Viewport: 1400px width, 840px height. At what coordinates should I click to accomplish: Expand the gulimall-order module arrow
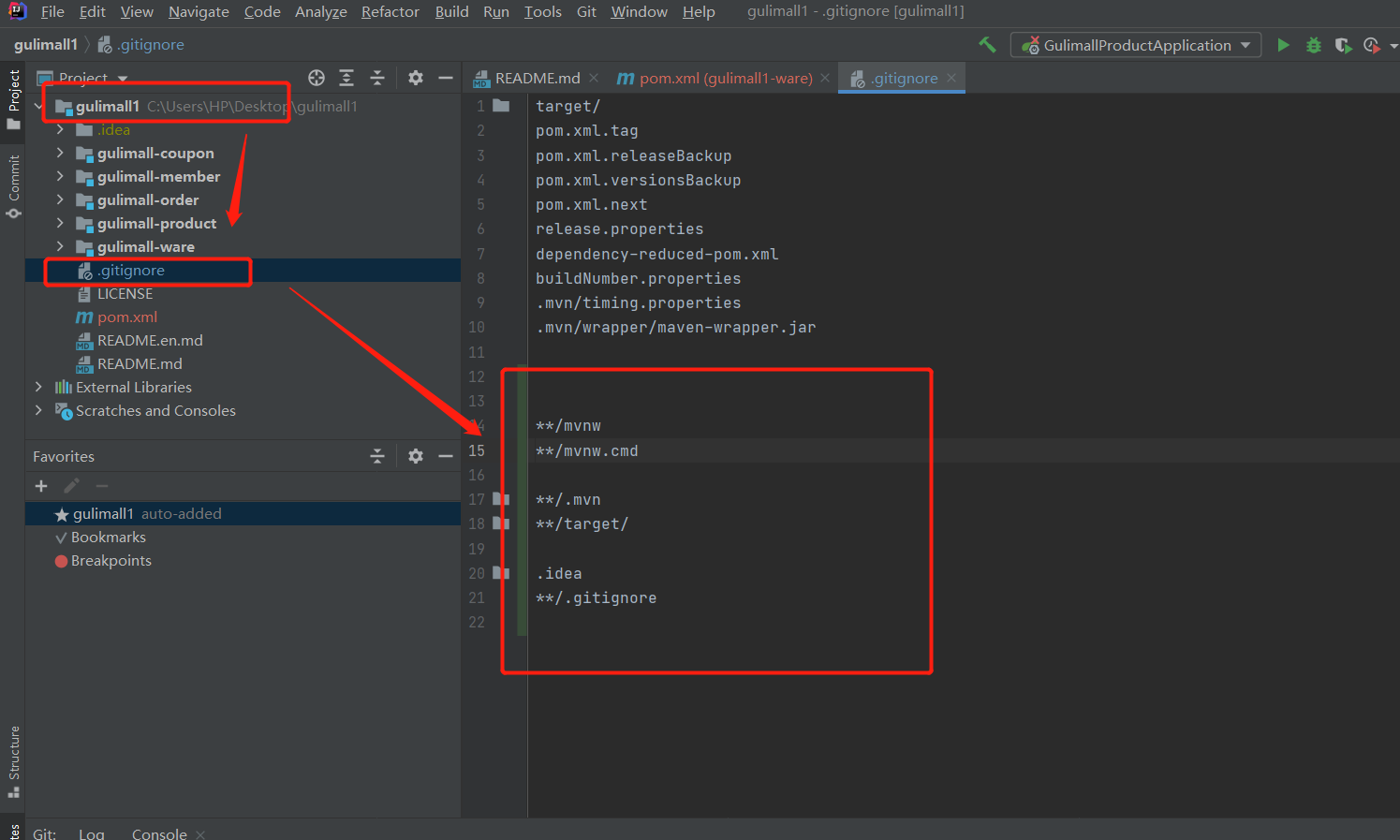point(61,199)
